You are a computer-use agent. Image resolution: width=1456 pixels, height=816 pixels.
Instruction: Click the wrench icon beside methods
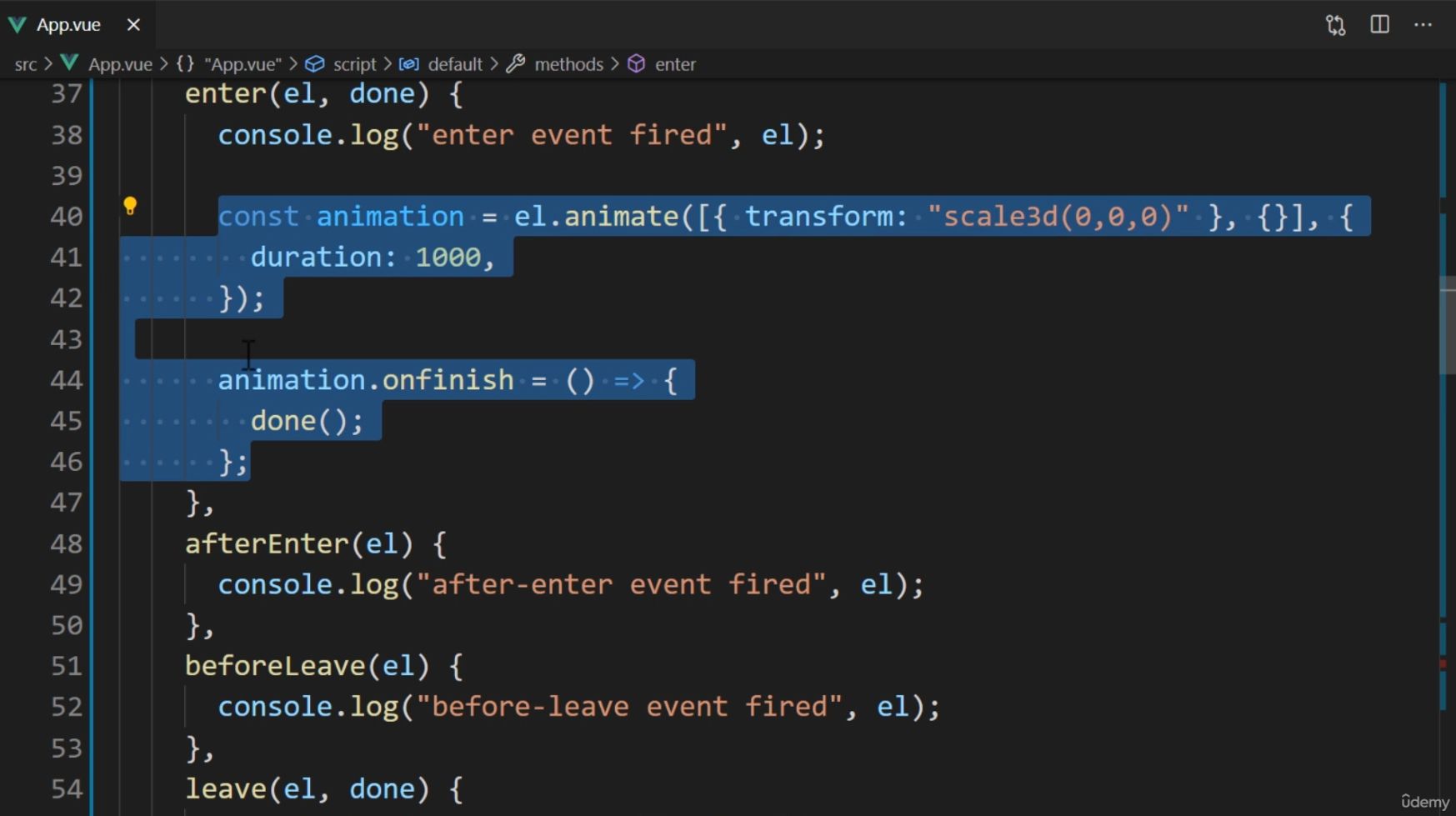tap(516, 63)
